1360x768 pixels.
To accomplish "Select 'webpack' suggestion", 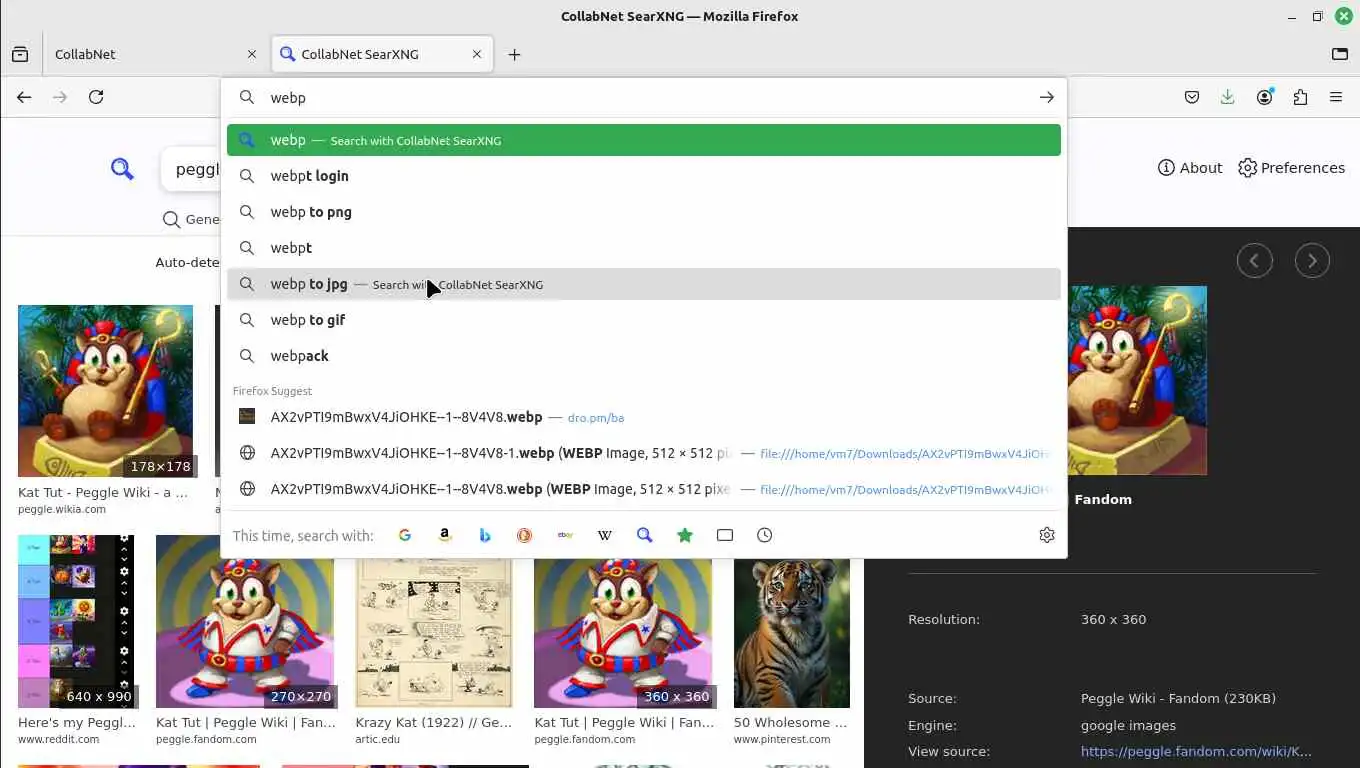I will click(x=644, y=356).
